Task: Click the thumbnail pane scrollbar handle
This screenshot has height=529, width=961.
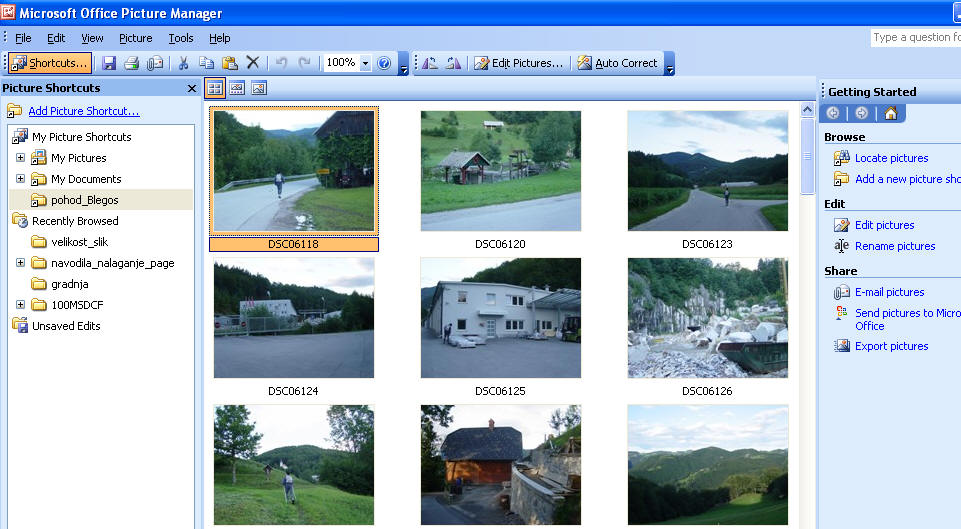Action: pyautogui.click(x=808, y=156)
